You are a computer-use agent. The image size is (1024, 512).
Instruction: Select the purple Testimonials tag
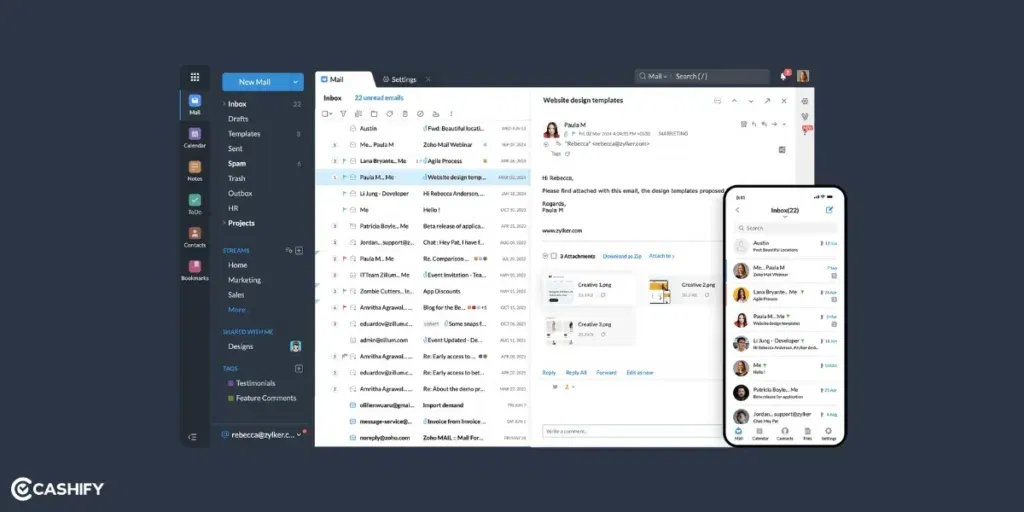(255, 383)
